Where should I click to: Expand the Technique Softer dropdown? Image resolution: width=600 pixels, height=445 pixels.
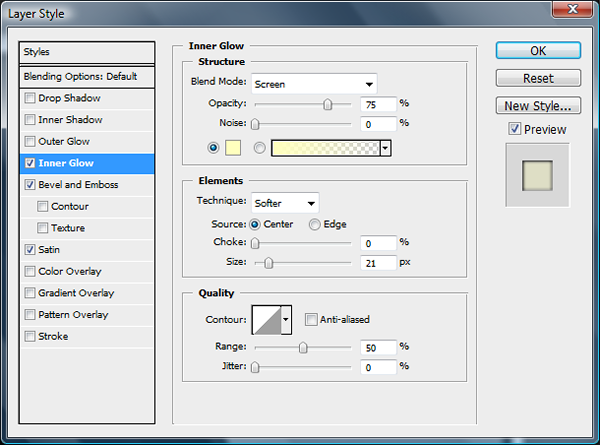(x=285, y=202)
